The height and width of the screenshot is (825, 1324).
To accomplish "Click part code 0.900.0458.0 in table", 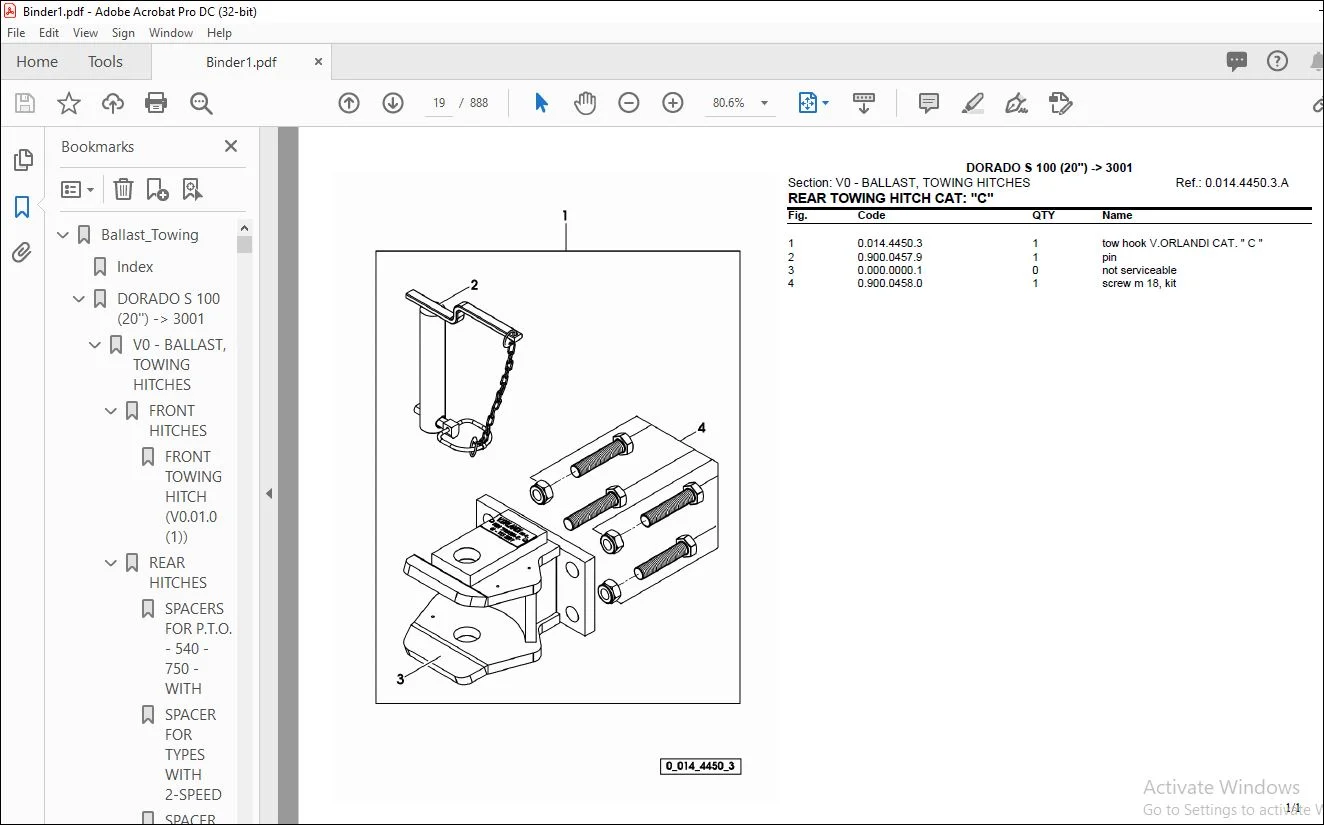I will point(890,283).
